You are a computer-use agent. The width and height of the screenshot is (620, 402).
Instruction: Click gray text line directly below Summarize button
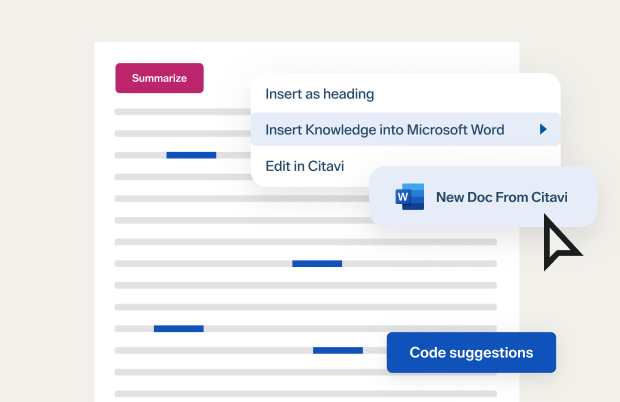tap(180, 111)
